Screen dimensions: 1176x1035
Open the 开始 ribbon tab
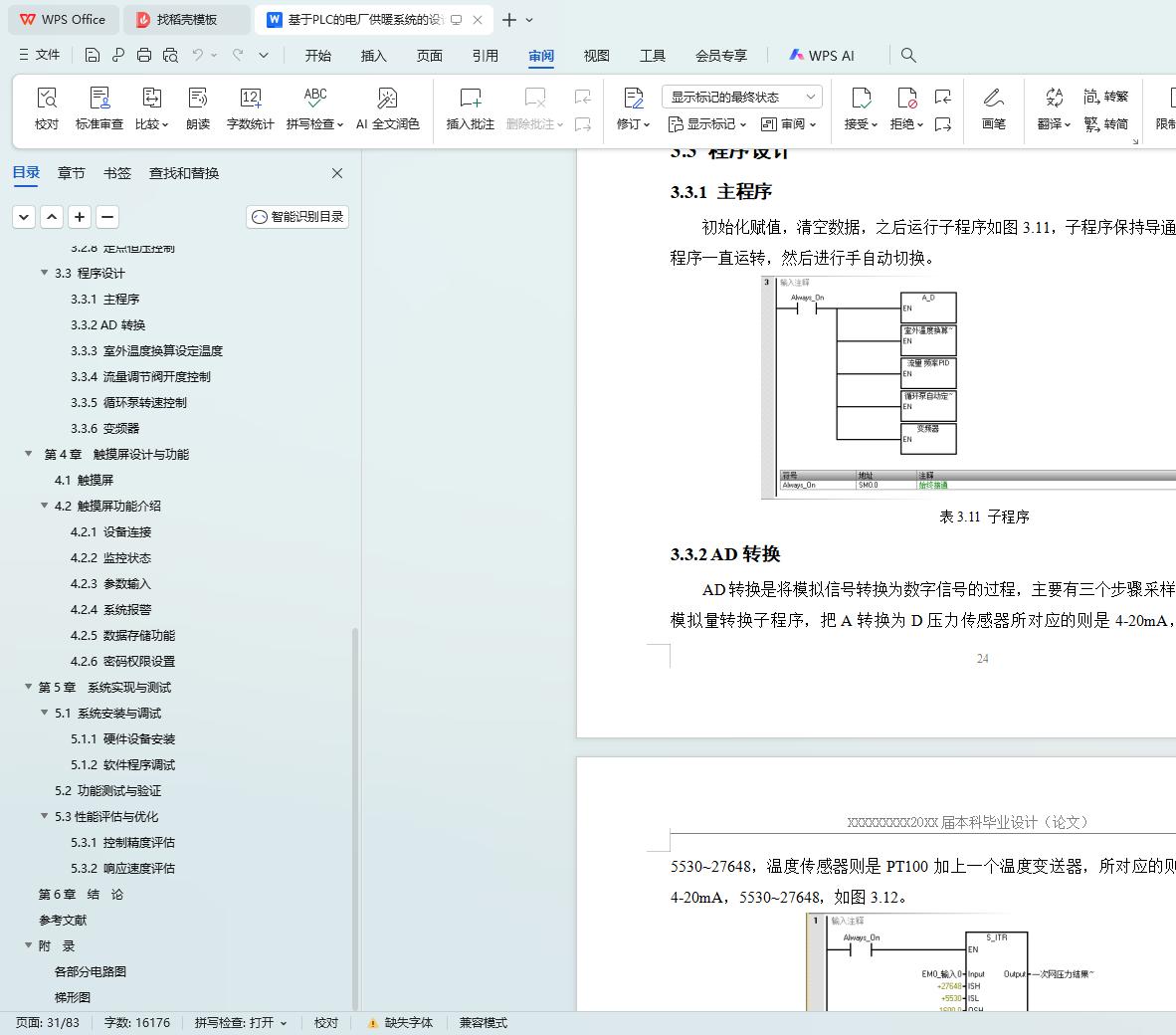[x=318, y=56]
